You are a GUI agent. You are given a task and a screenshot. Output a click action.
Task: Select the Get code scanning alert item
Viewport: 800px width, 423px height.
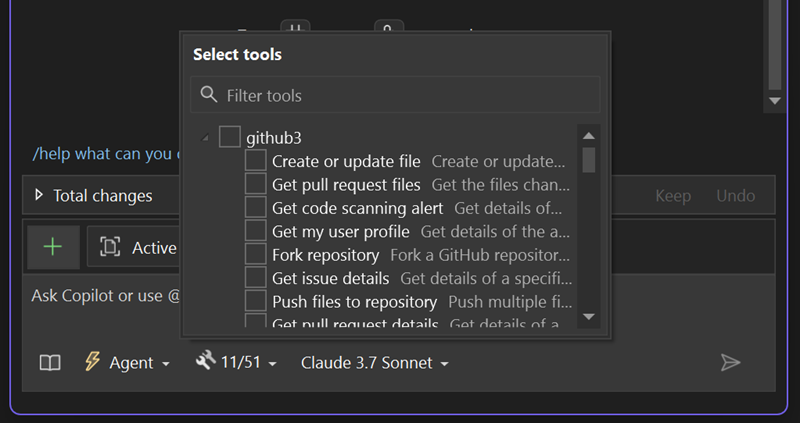point(357,208)
